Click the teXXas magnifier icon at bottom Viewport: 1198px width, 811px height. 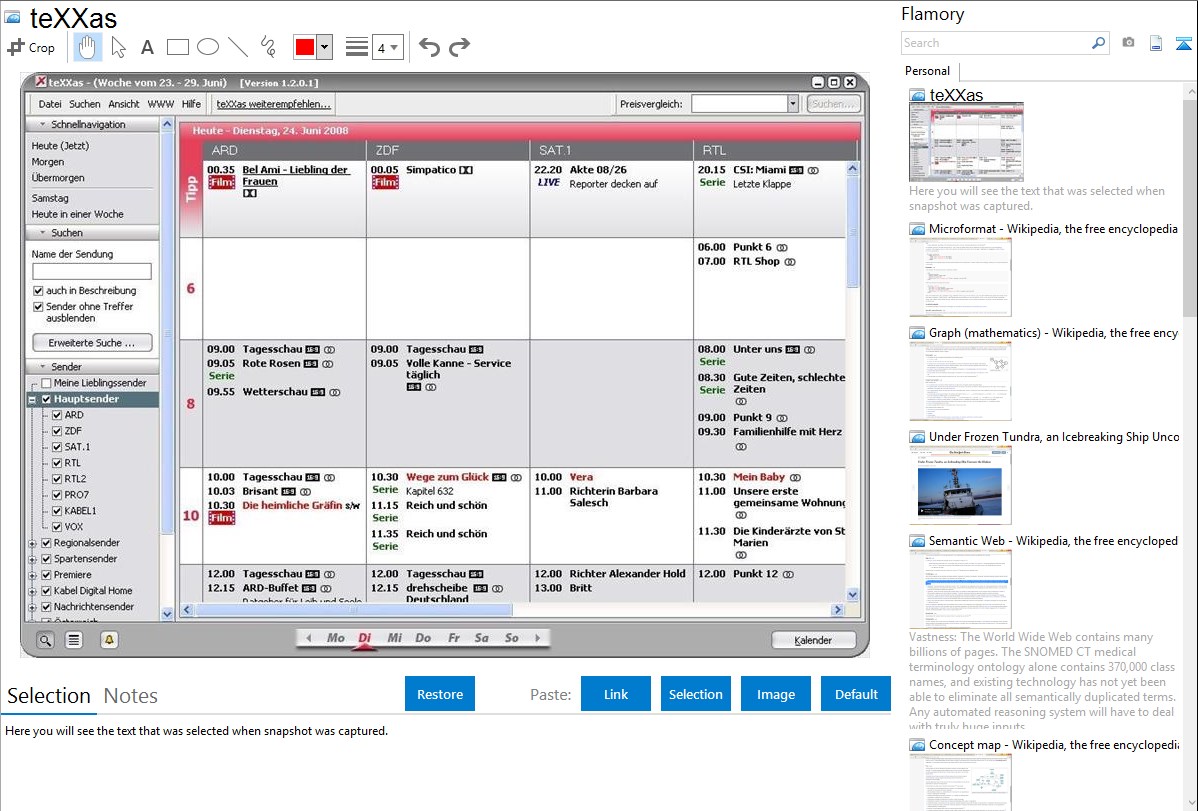coord(45,640)
